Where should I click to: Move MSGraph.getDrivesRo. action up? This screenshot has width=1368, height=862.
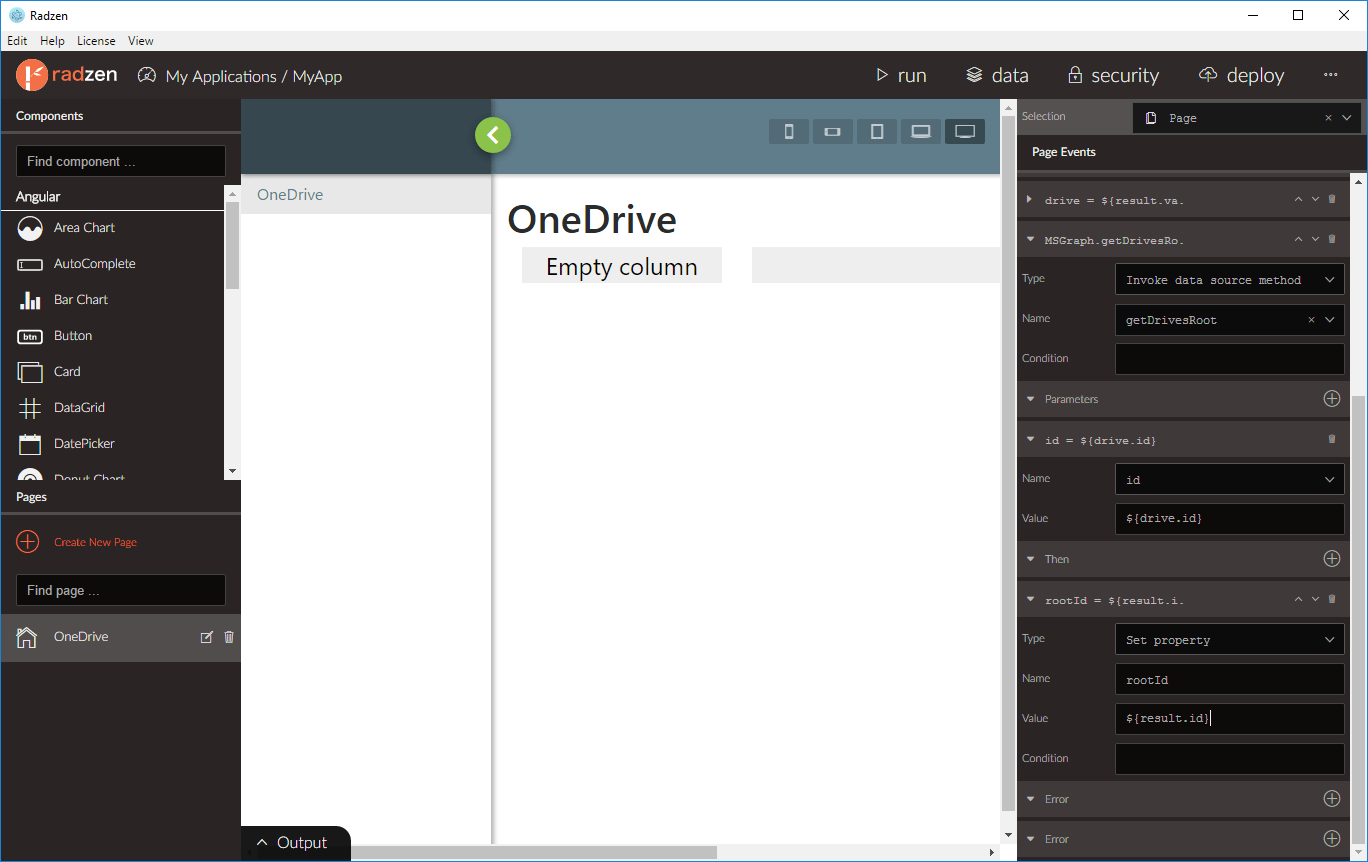point(1298,239)
